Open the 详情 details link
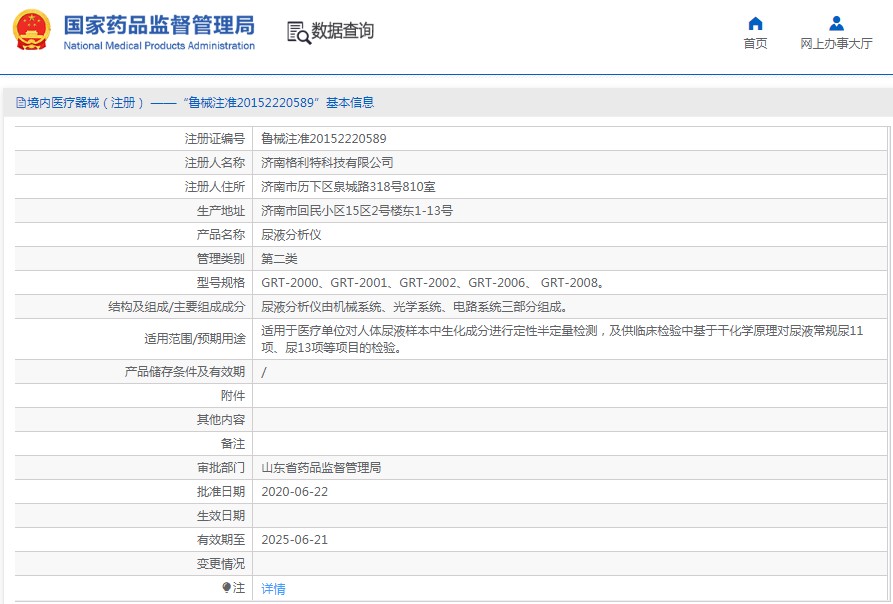 (273, 589)
